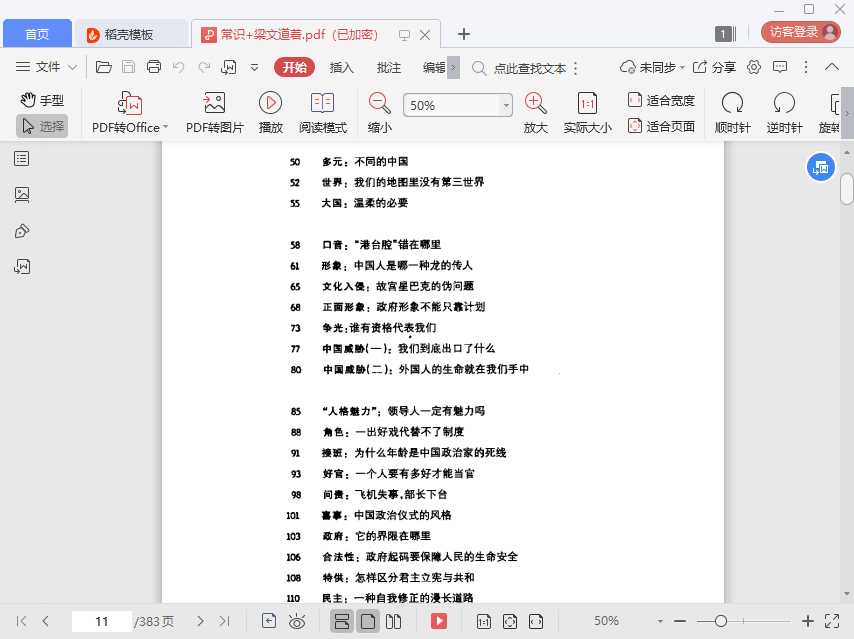This screenshot has width=854, height=639.
Task: Click the undo arrow
Action: coord(179,67)
